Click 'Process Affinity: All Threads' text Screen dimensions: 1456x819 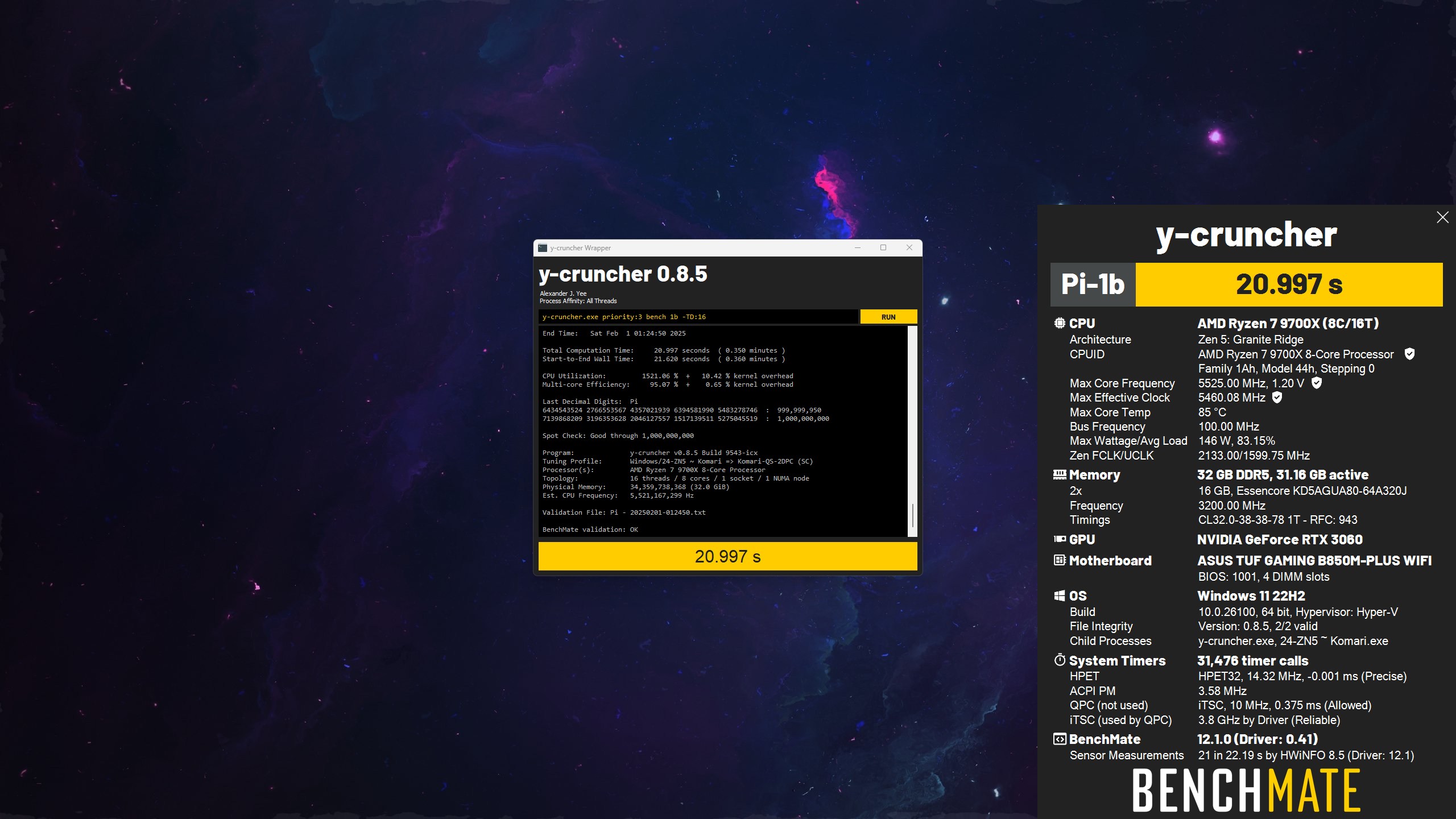point(578,301)
